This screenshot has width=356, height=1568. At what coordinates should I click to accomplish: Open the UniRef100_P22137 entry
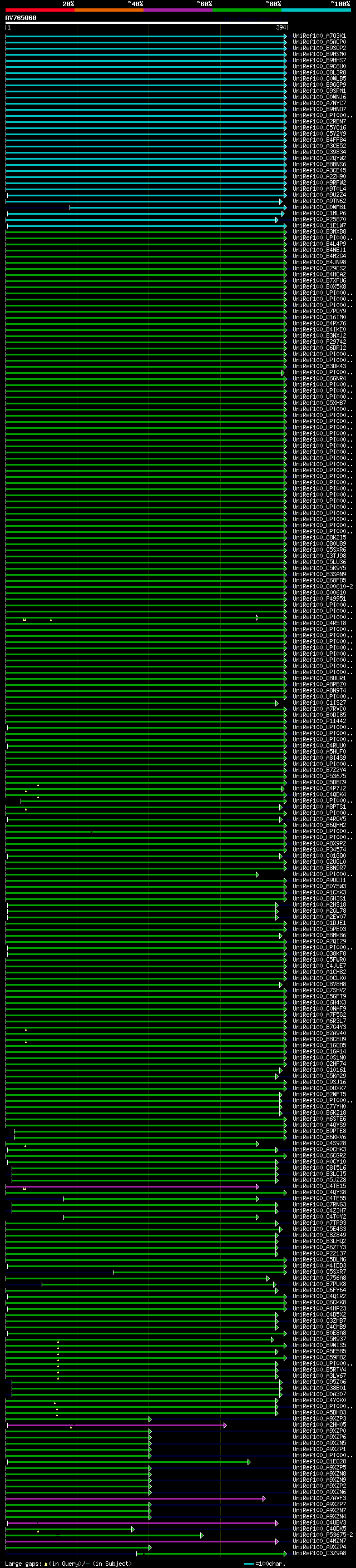click(x=319, y=1253)
